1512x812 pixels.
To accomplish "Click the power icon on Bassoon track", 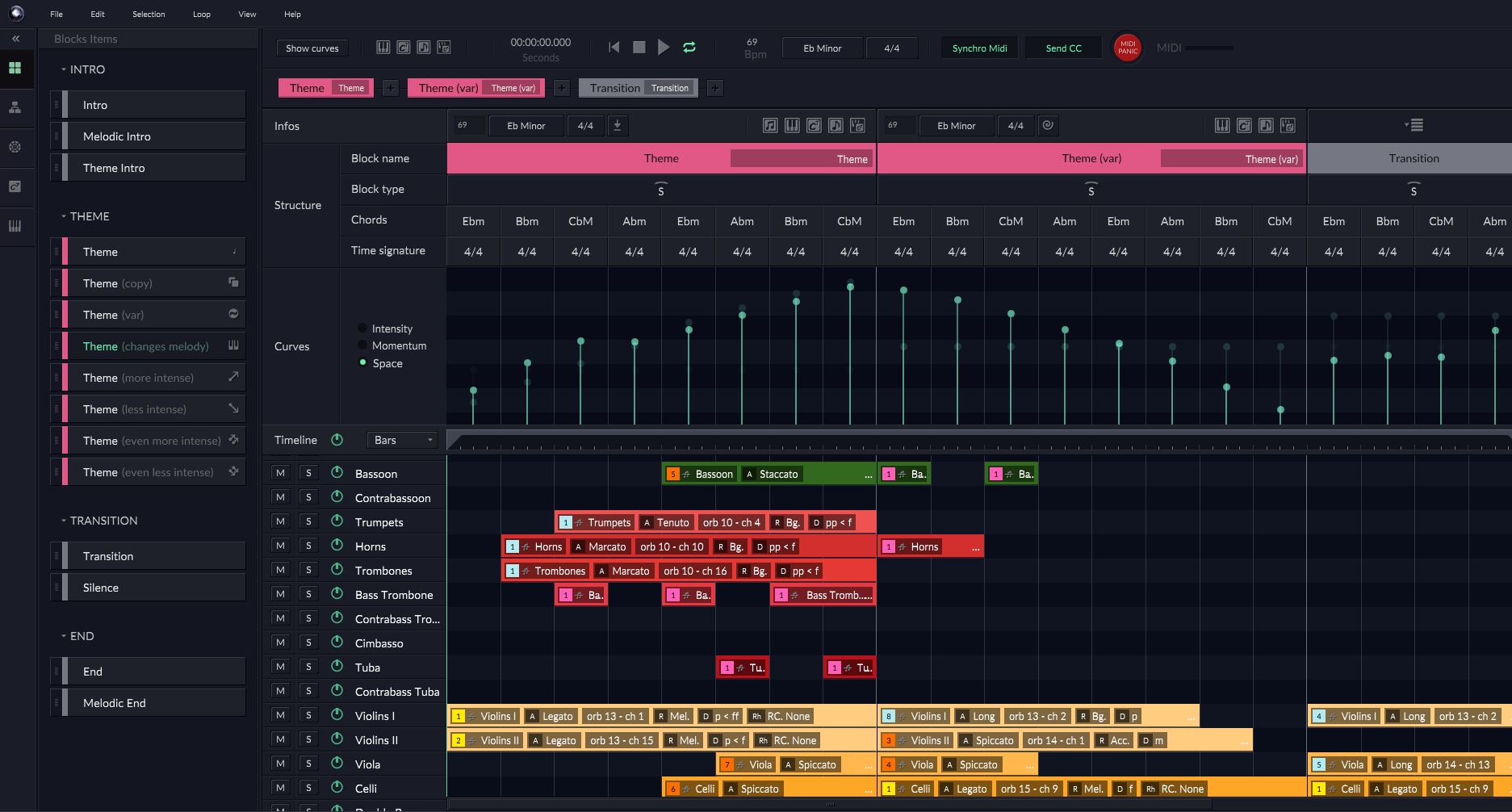I will tap(337, 473).
